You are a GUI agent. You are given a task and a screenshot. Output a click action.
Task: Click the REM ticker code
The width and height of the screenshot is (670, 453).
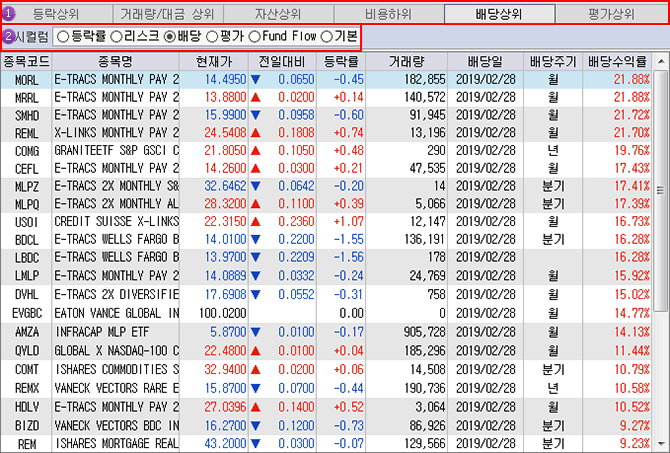coord(26,444)
